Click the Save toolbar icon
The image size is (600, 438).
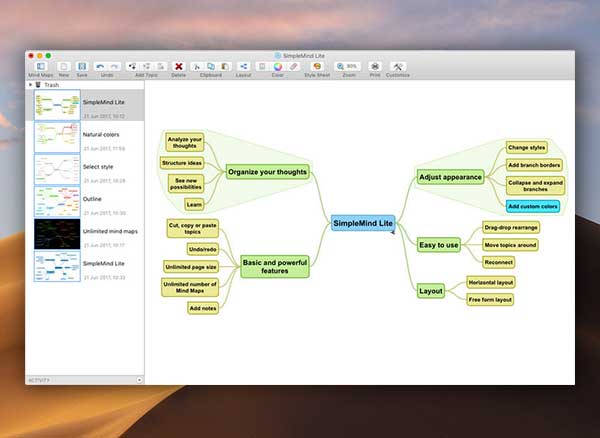coord(82,67)
